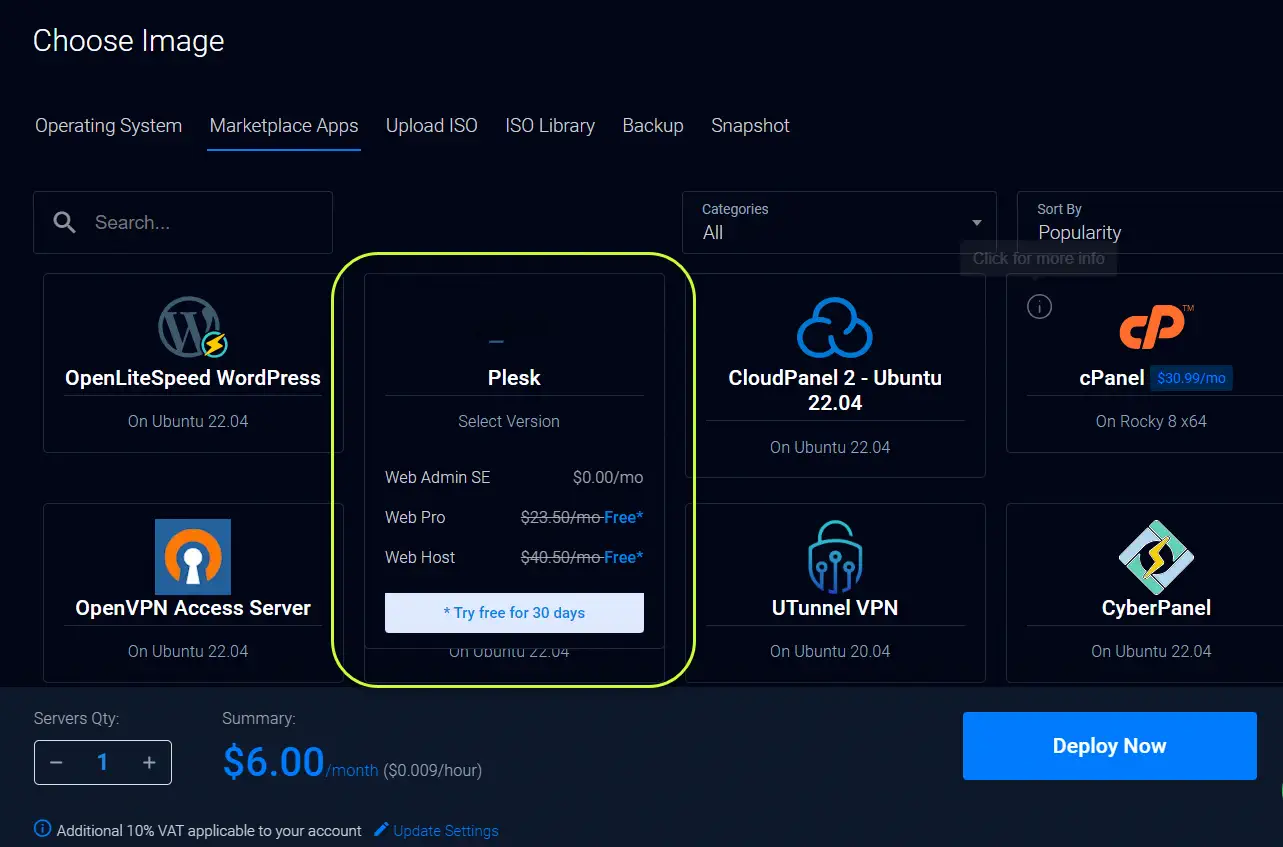This screenshot has height=847, width=1283.
Task: Decrease servers quantity with minus button
Action: [56, 763]
